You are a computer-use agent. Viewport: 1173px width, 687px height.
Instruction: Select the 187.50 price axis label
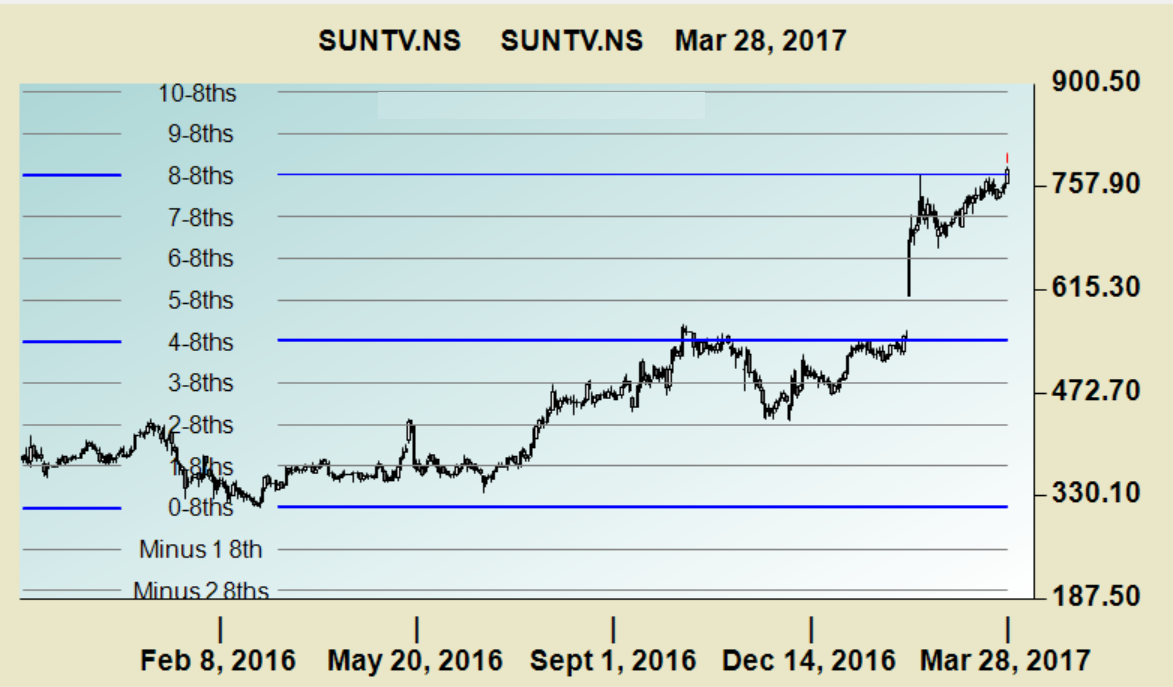tap(1097, 596)
